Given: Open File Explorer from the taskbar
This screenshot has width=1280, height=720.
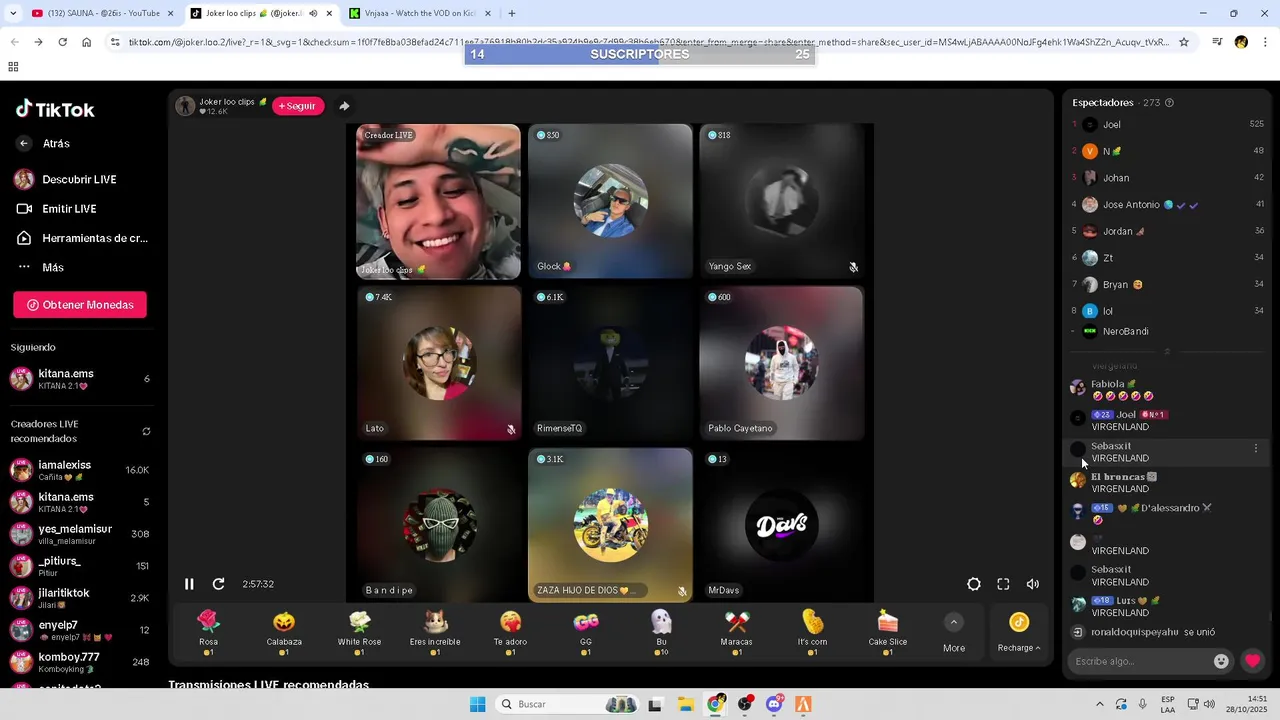Looking at the screenshot, I should point(686,704).
